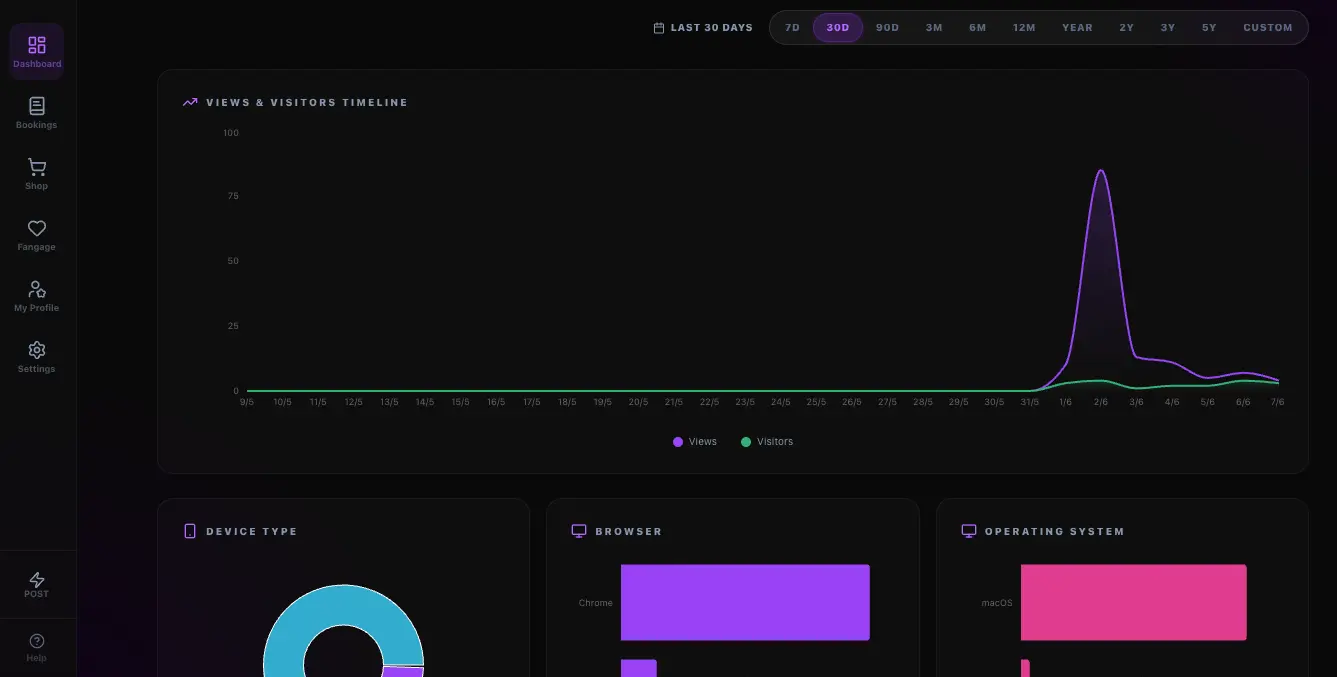Click the calendar icon beside Last 30 Days
The width and height of the screenshot is (1337, 677).
[659, 28]
